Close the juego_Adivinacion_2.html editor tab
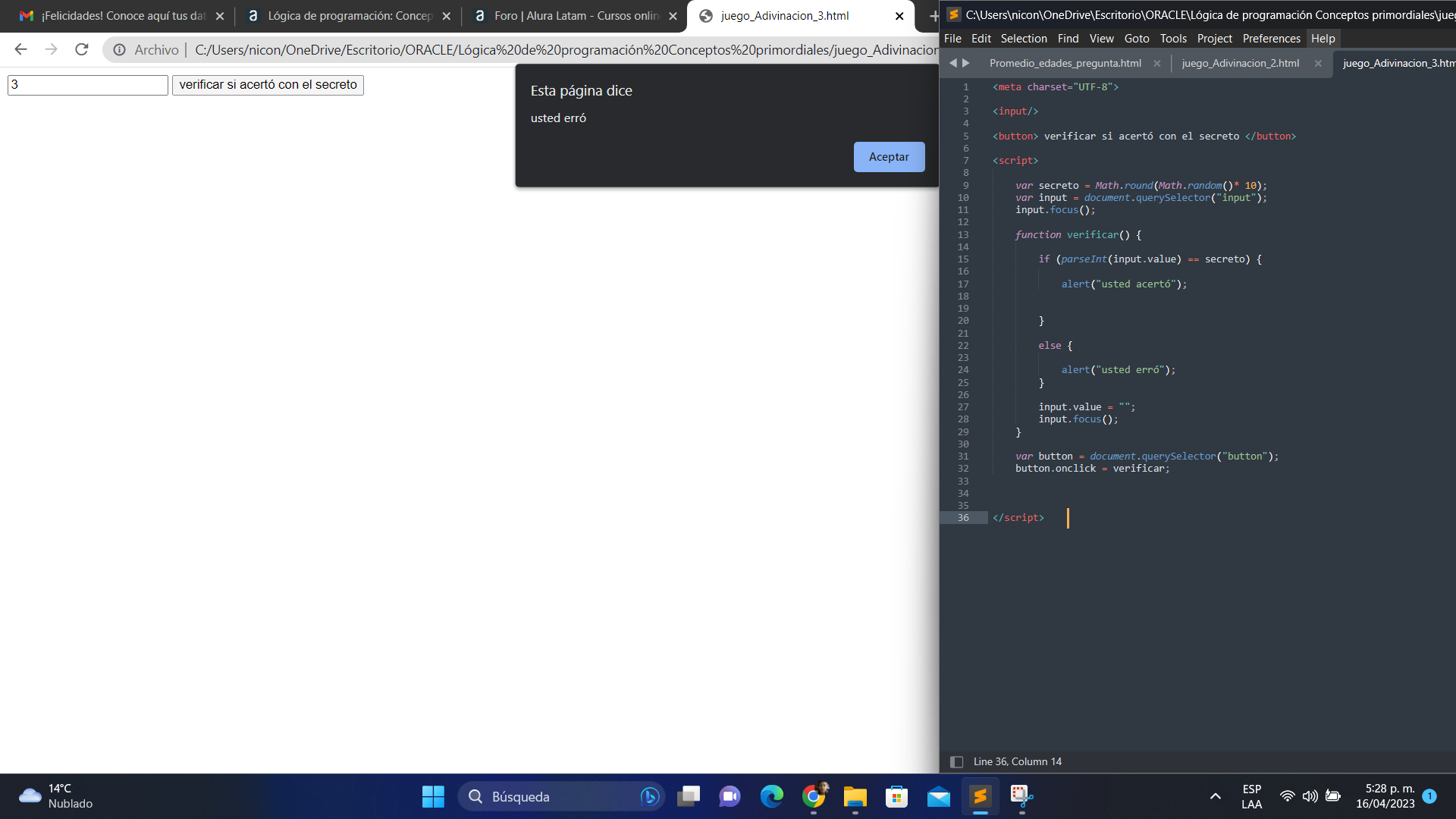Image resolution: width=1456 pixels, height=819 pixels. (x=1318, y=64)
